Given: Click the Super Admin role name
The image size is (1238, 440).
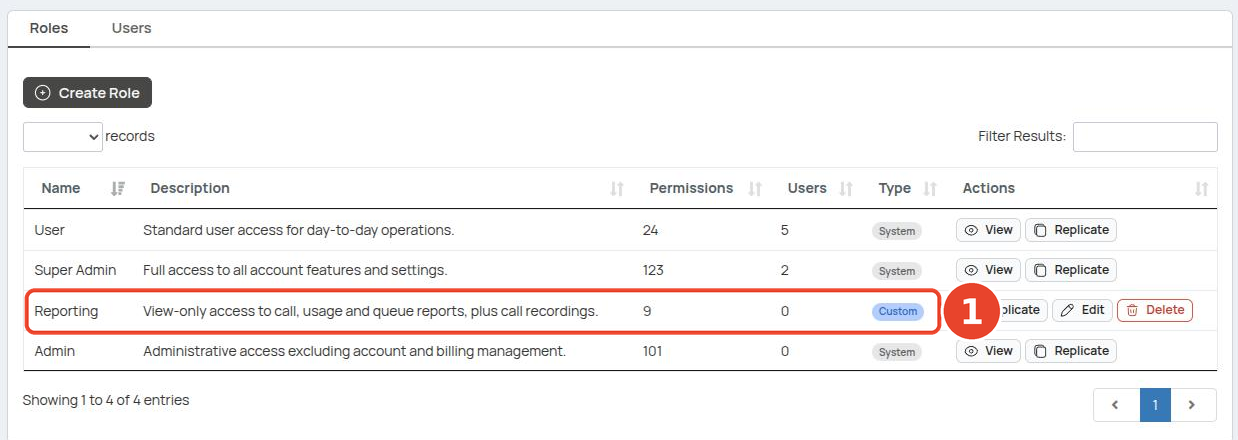Looking at the screenshot, I should coord(75,270).
